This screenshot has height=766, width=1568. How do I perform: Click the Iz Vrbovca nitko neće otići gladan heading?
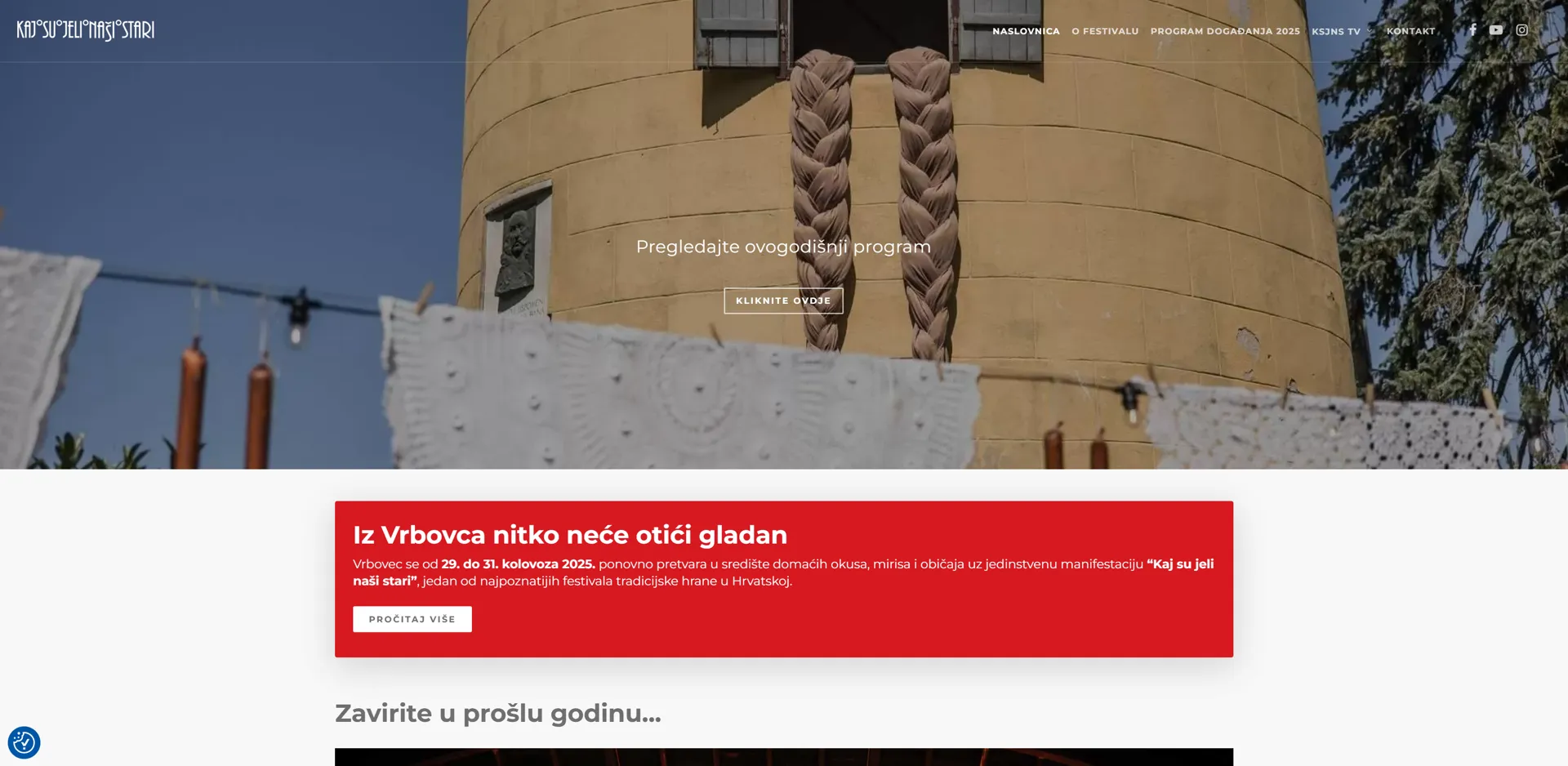click(x=569, y=535)
